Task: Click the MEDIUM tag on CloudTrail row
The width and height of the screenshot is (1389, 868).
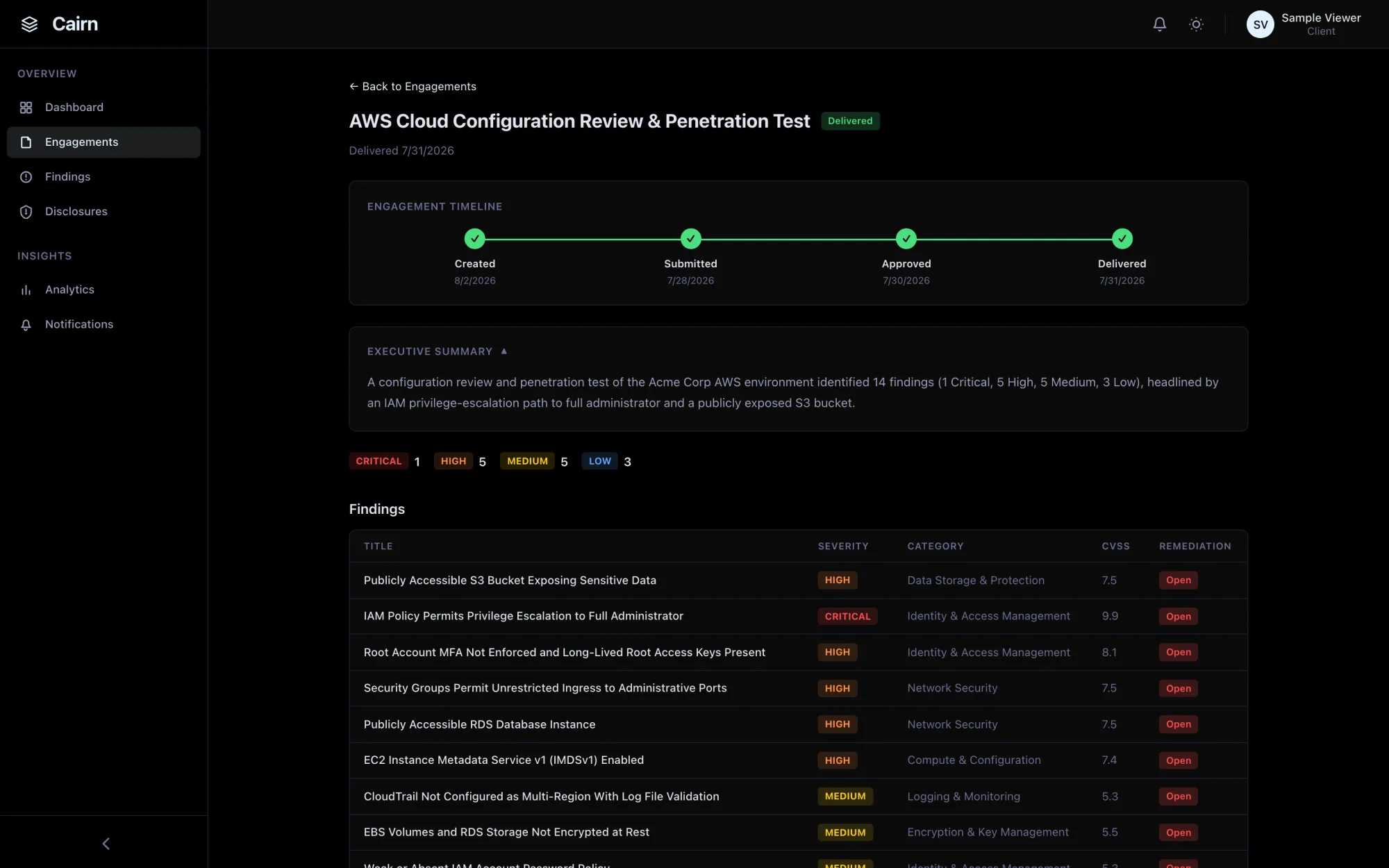Action: point(845,796)
